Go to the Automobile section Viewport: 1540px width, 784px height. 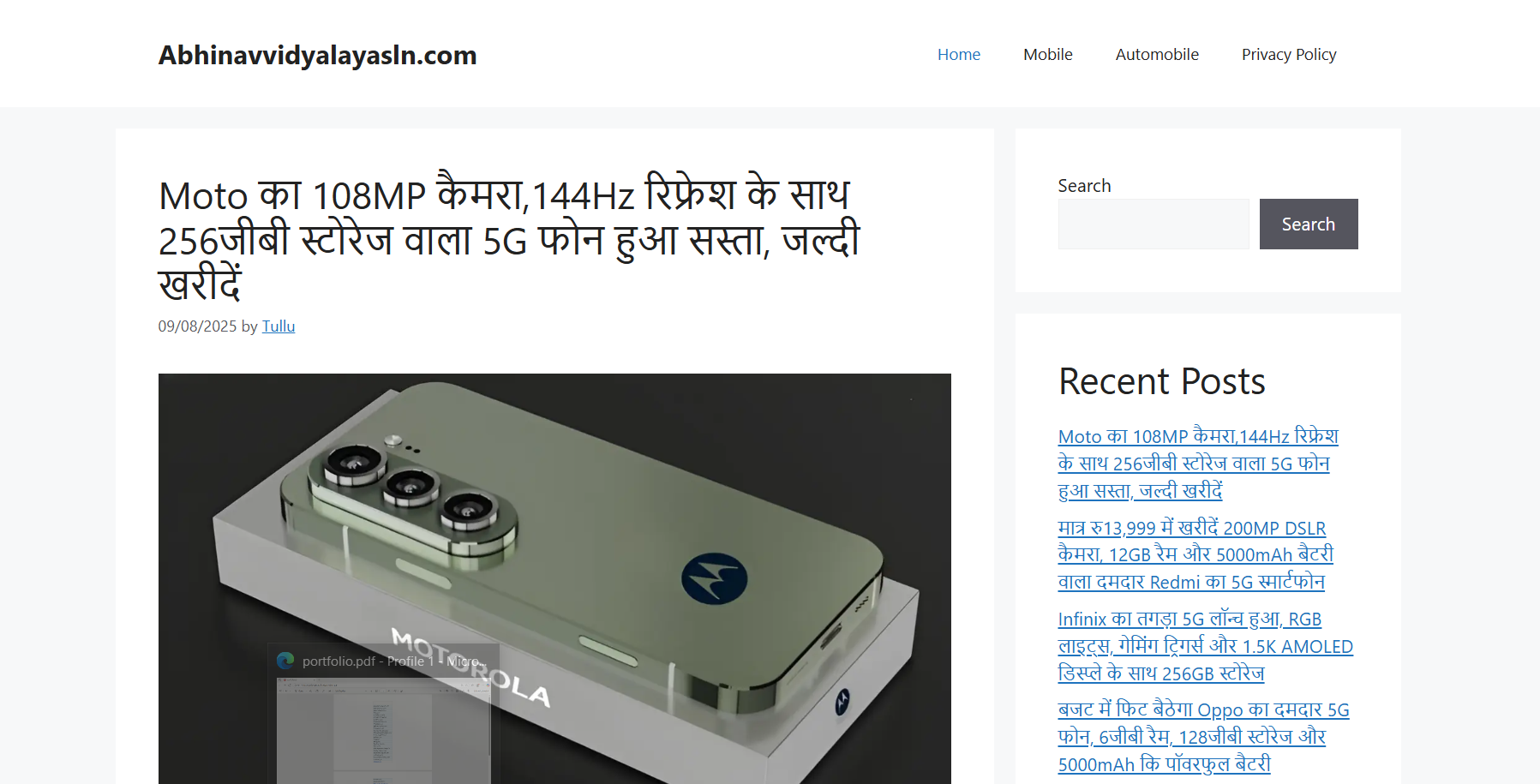pos(1157,55)
